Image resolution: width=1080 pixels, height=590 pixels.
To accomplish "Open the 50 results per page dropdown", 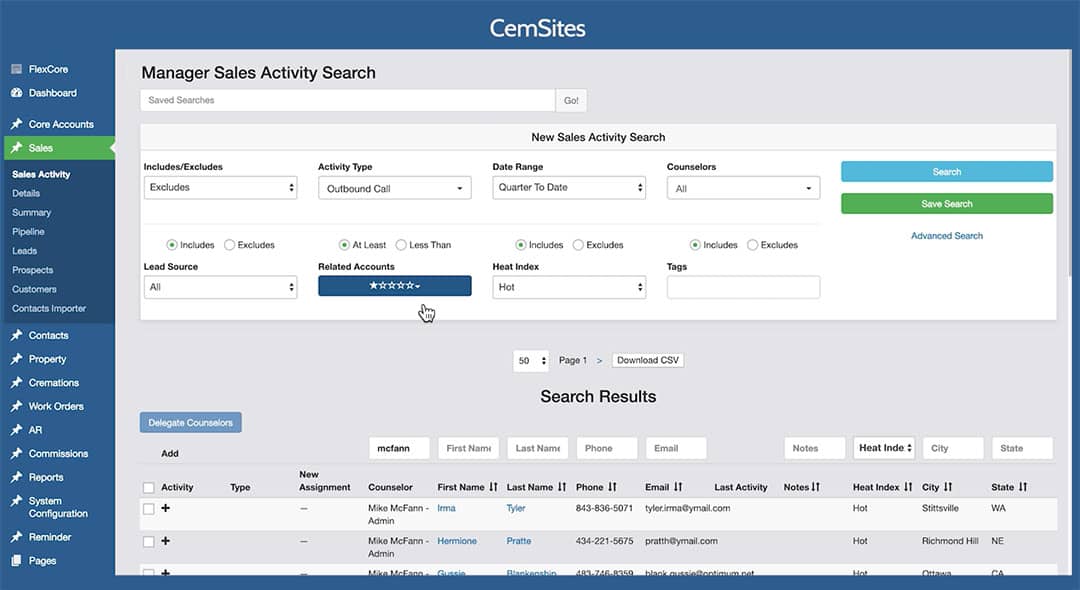I will pyautogui.click(x=531, y=361).
